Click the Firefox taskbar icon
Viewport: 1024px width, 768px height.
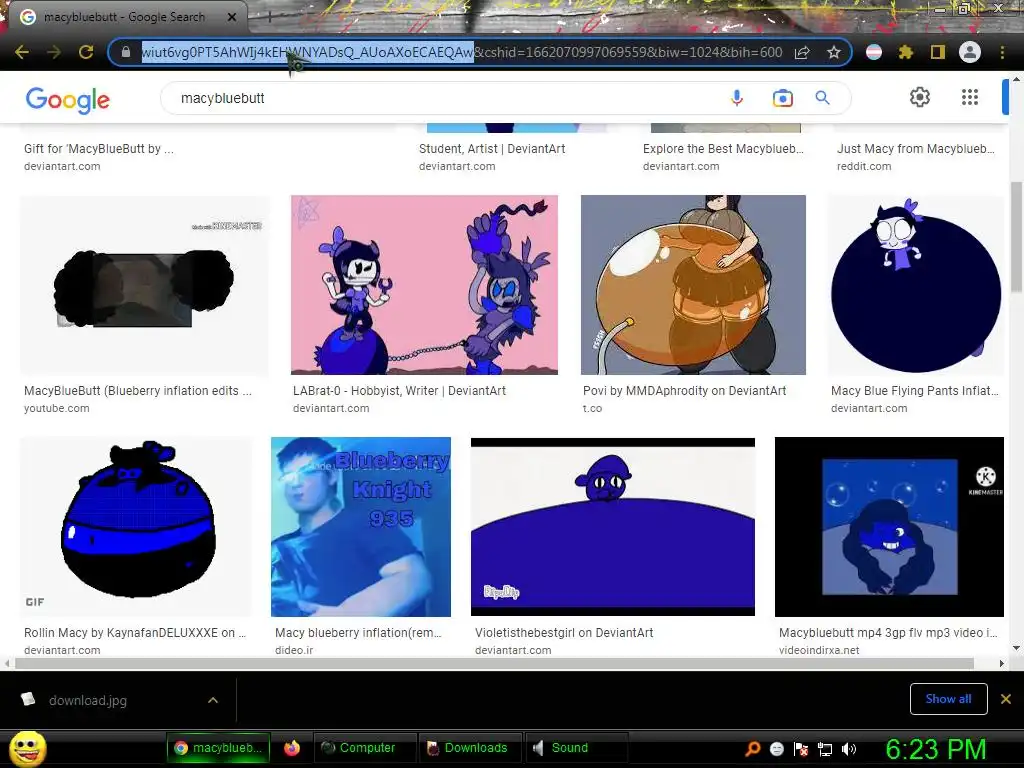[291, 748]
